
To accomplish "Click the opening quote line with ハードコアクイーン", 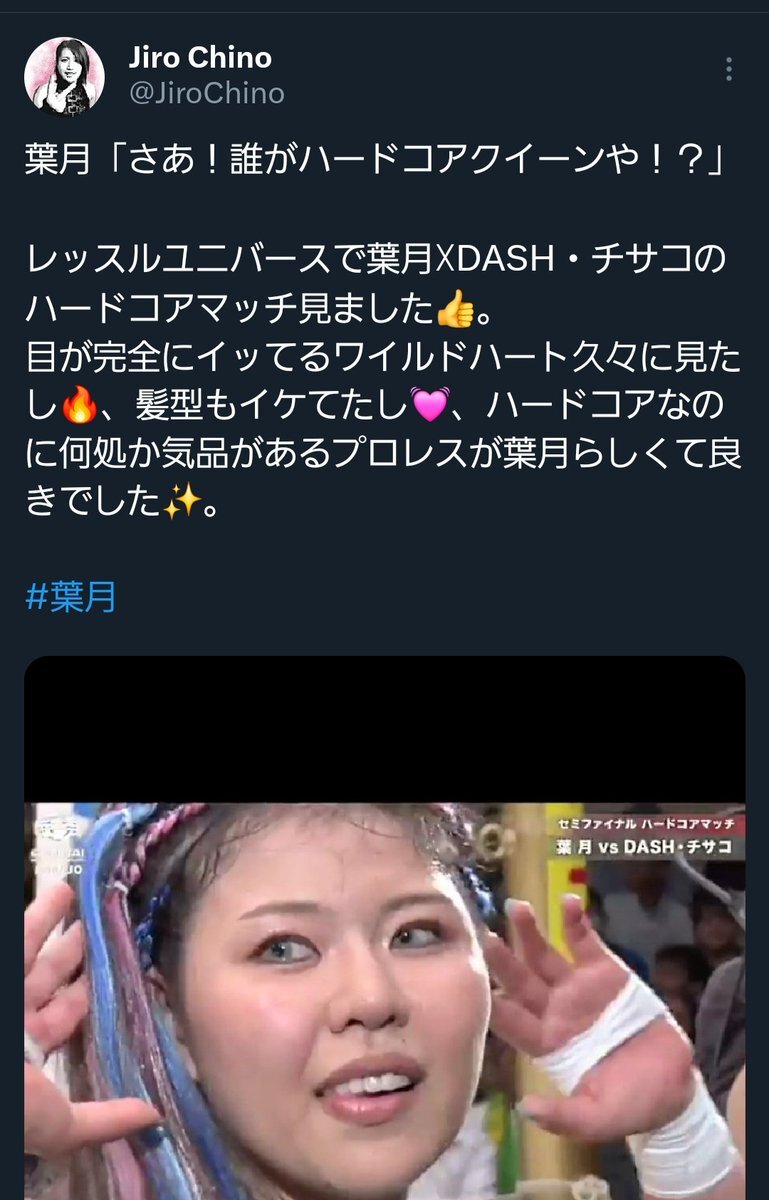I will pos(374,160).
